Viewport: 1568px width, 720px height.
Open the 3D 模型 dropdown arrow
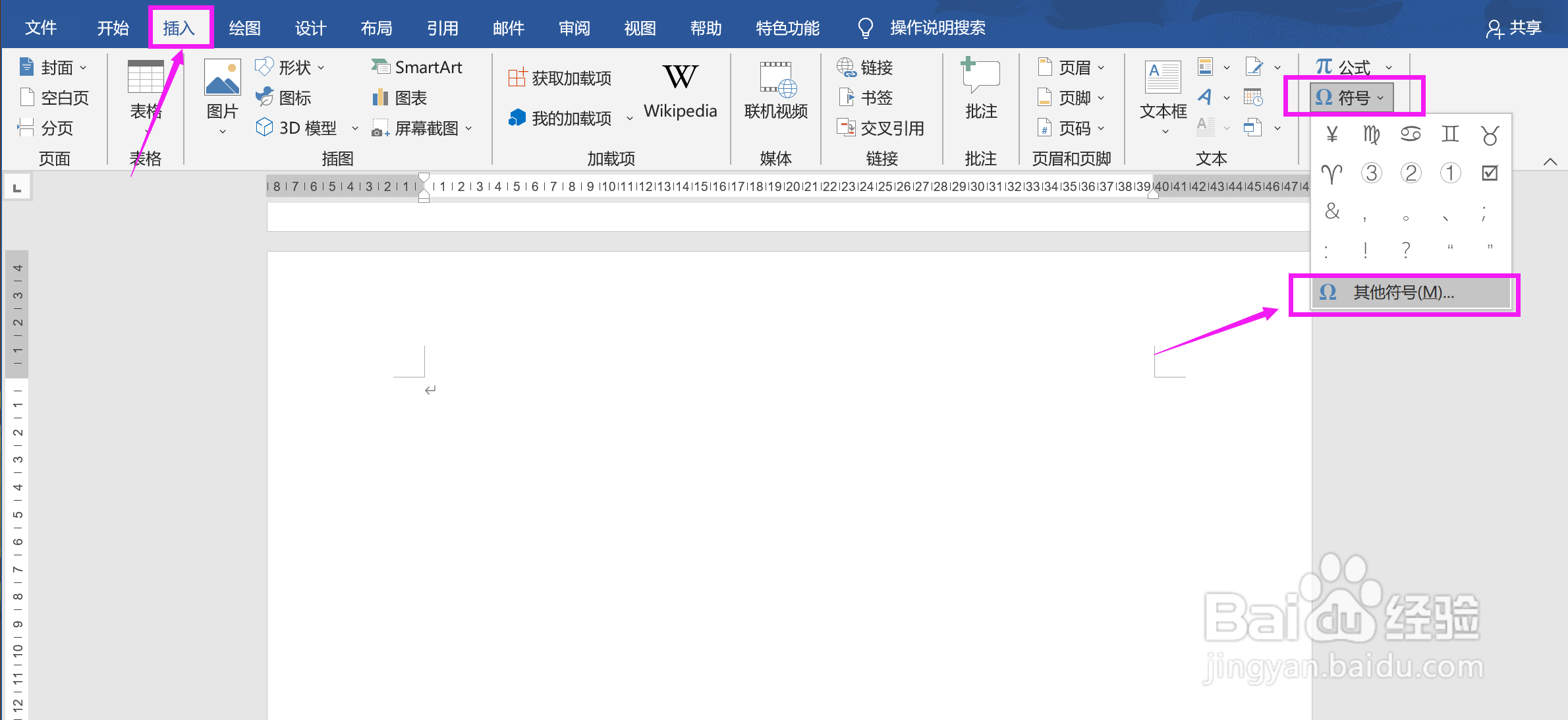tap(355, 128)
